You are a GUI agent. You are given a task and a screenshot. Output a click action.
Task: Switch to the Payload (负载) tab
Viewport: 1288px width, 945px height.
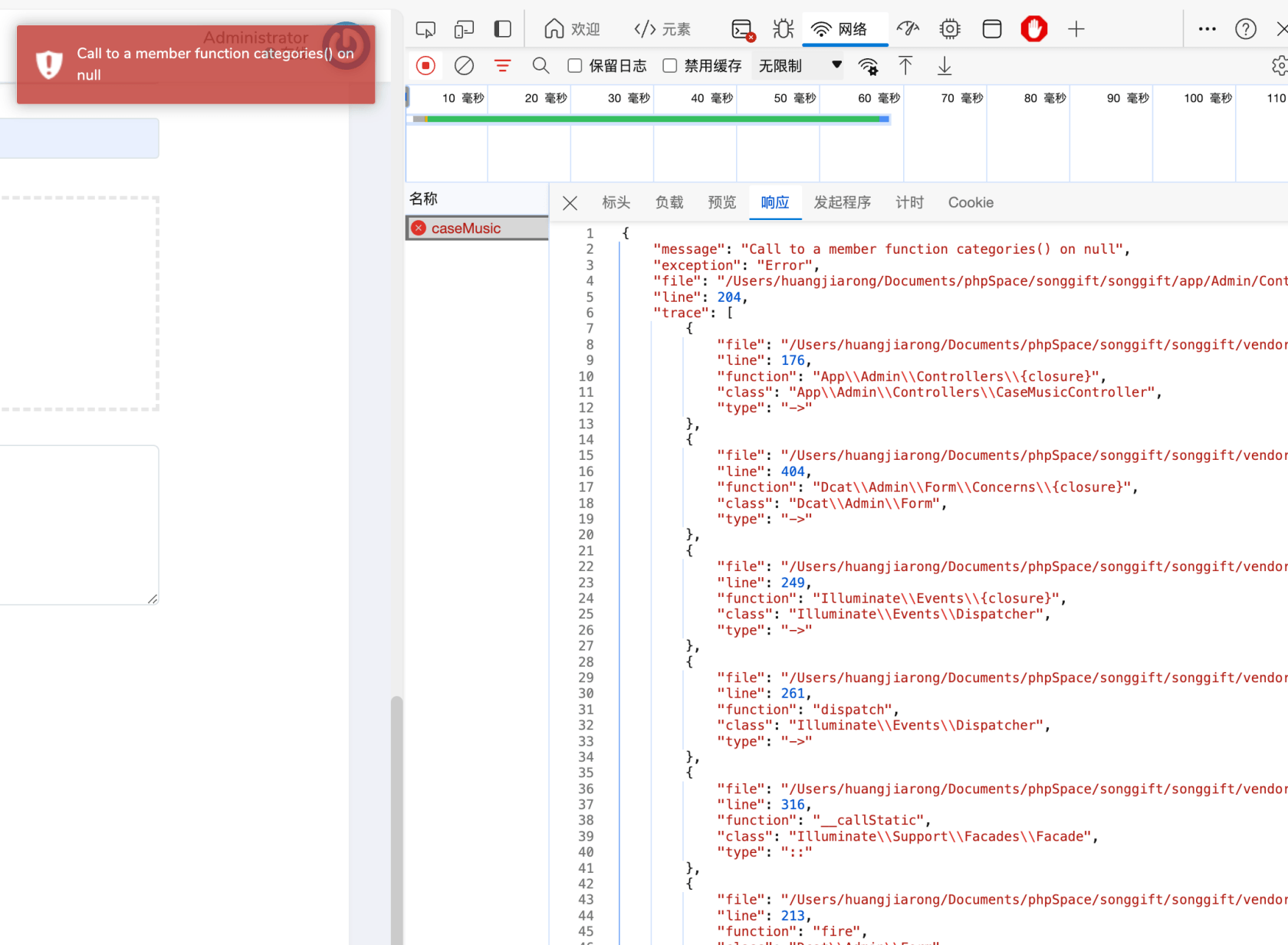click(669, 202)
